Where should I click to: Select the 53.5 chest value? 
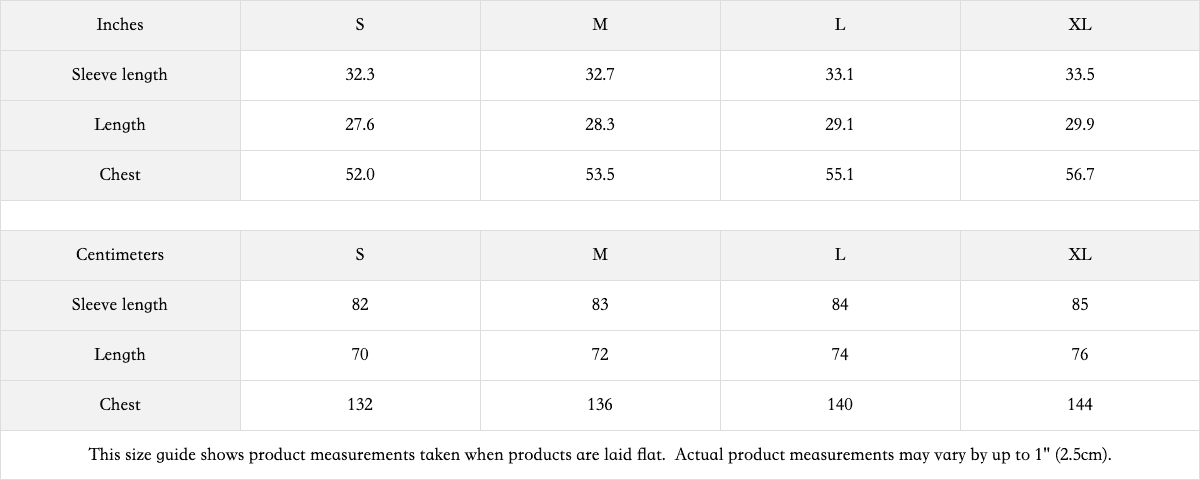click(600, 175)
